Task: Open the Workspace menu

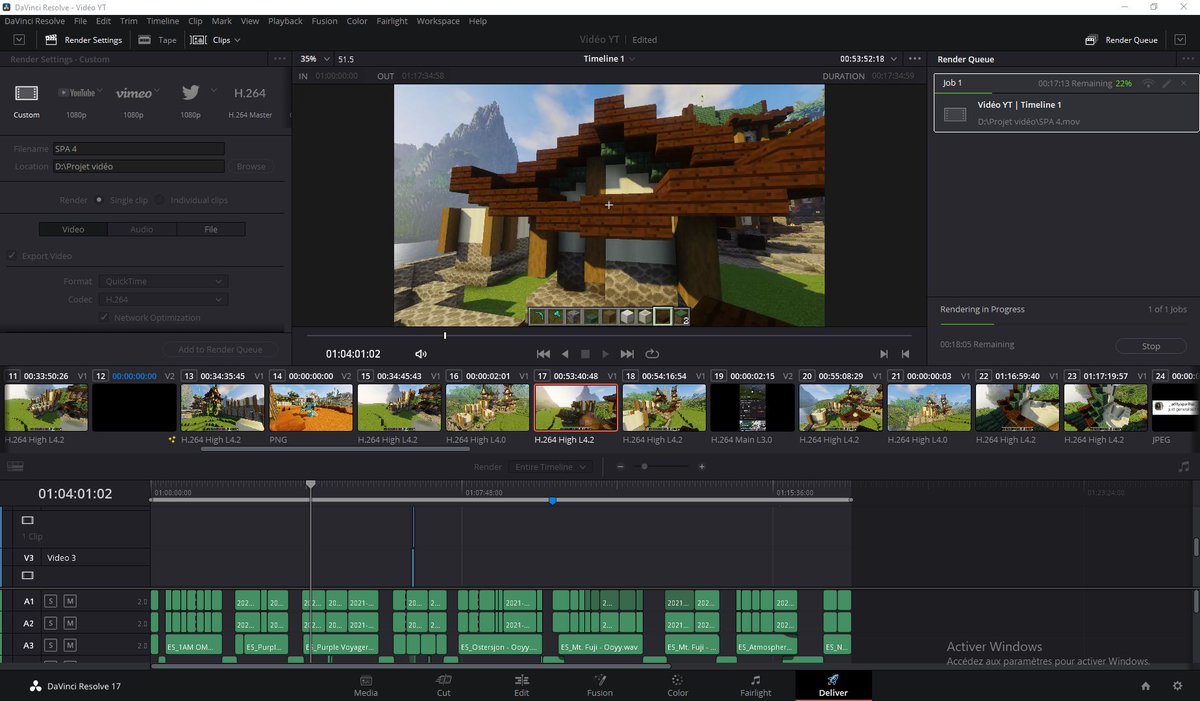Action: pyautogui.click(x=438, y=21)
